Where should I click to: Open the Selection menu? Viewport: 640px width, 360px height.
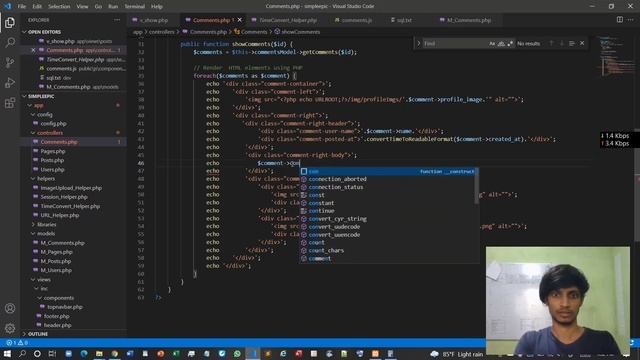(x=59, y=6)
